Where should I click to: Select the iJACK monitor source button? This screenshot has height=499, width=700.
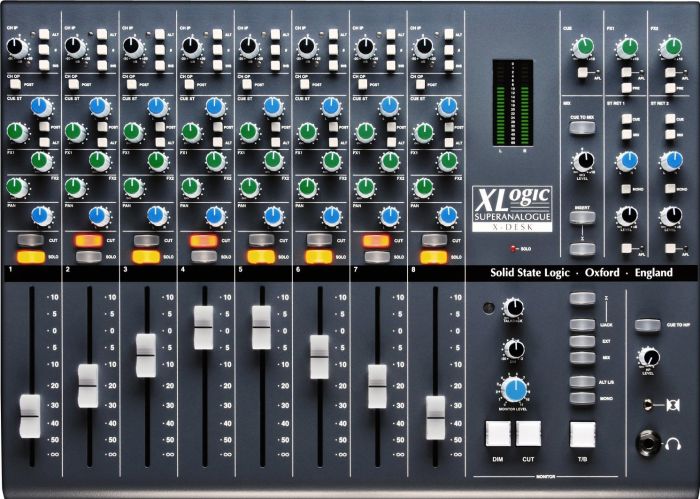[x=582, y=324]
